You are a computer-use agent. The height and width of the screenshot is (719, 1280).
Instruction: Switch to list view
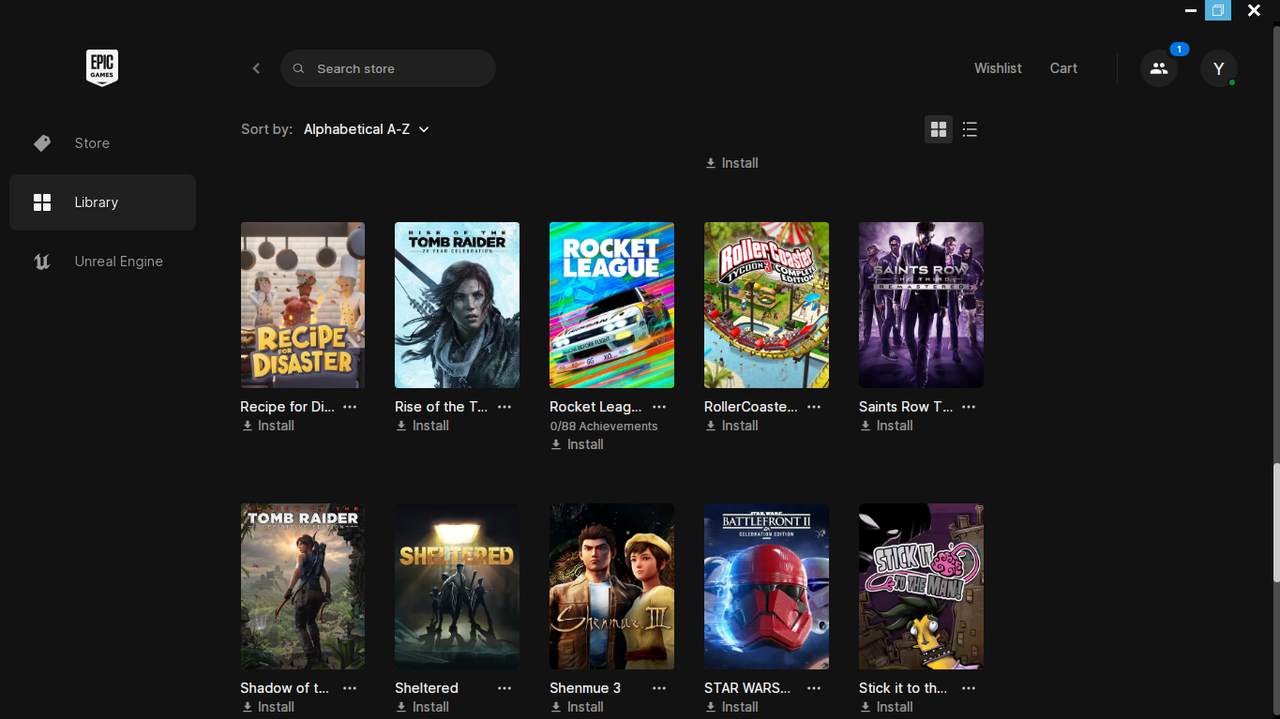[970, 129]
